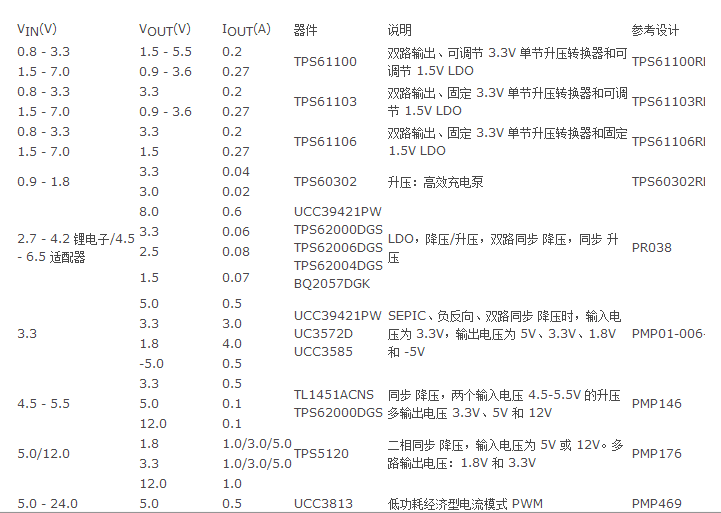The height and width of the screenshot is (513, 721).
Task: Click the TPS62004DGS device name
Action: pyautogui.click(x=338, y=266)
